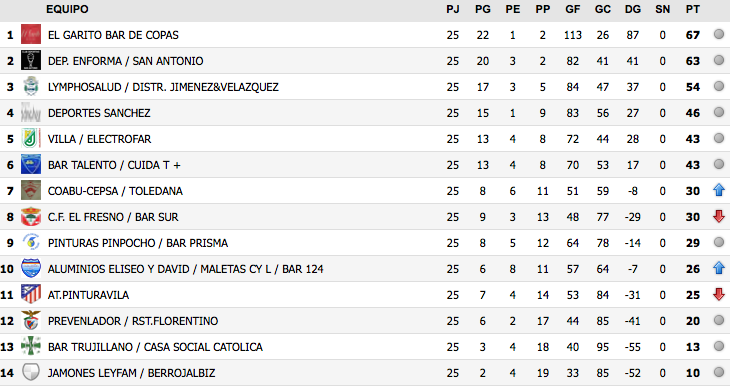Click the blue up arrow for Coabu-Cepsa / Toledana
This screenshot has height=388, width=730.
click(719, 190)
